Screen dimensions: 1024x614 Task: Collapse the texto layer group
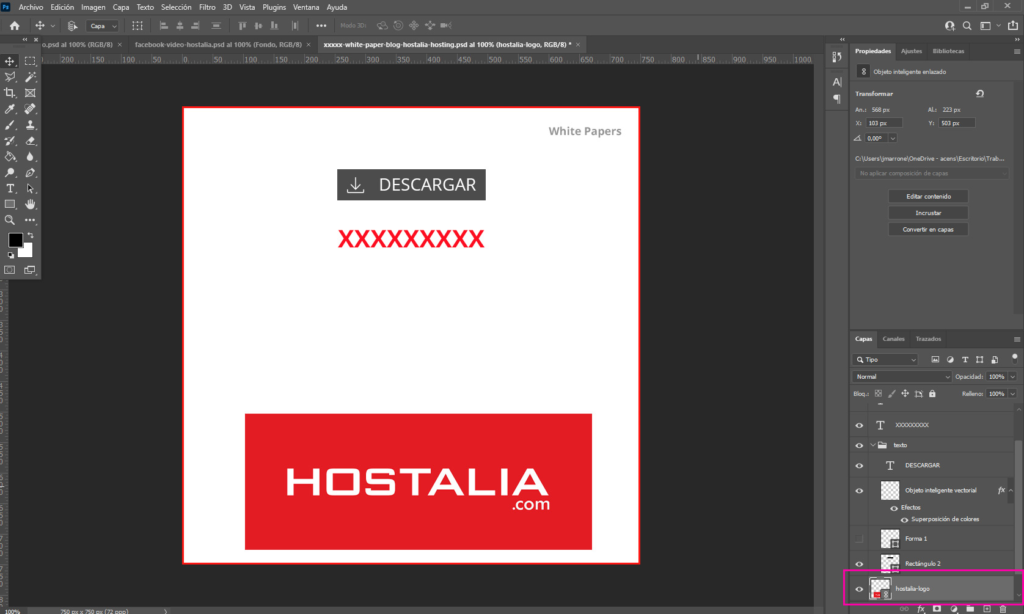point(872,445)
